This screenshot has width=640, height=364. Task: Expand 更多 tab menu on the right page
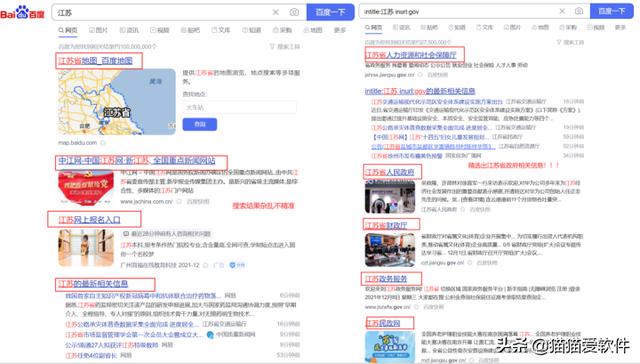(x=620, y=27)
